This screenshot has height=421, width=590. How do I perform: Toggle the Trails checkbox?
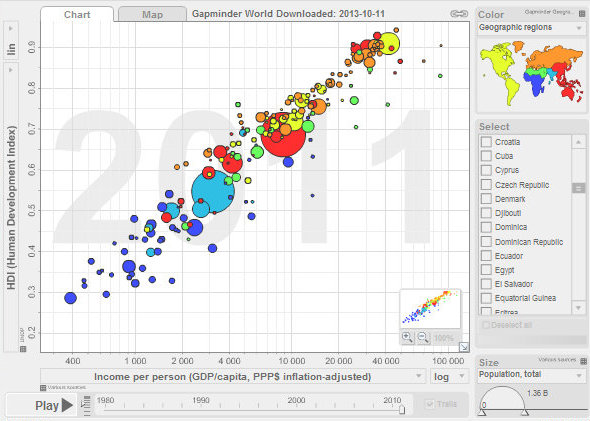429,404
